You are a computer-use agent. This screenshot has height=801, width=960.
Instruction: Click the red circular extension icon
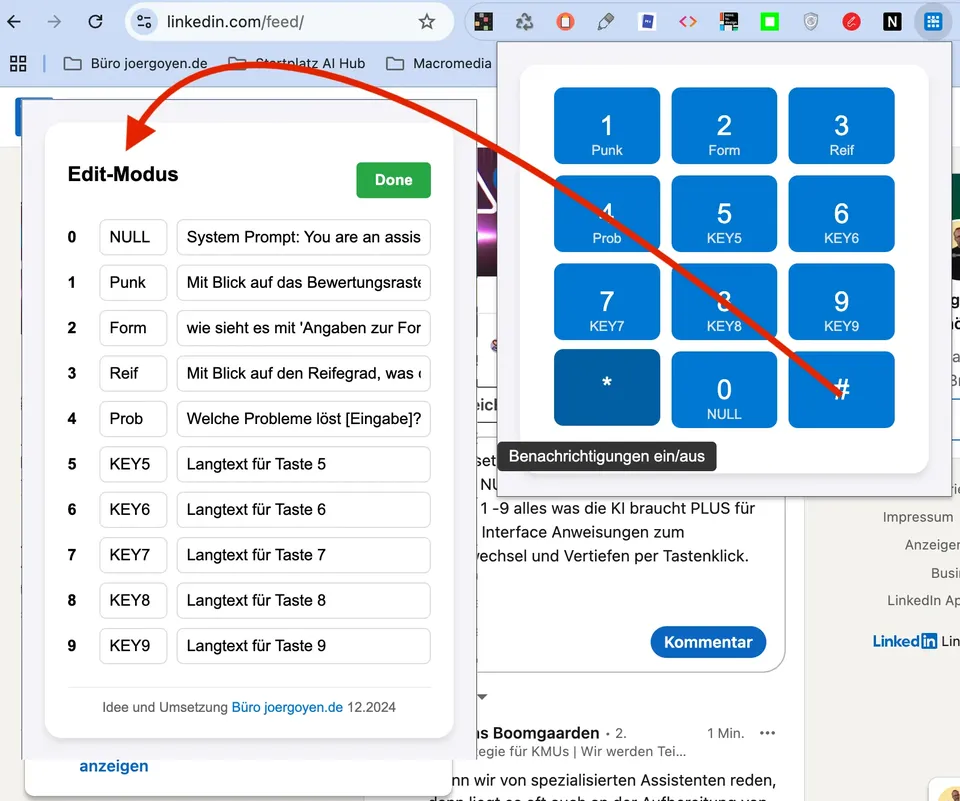(851, 22)
